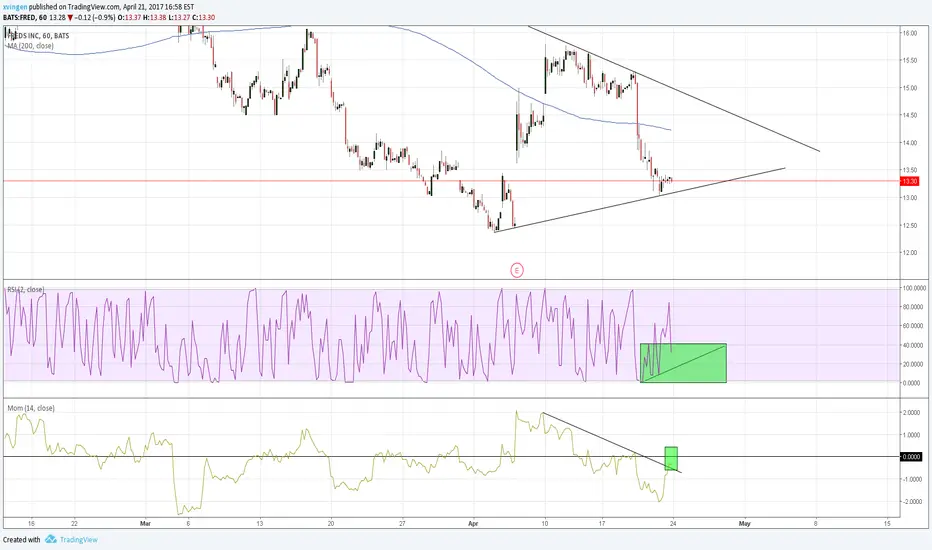The width and height of the screenshot is (932, 550).
Task: Click the red 13.30 price label
Action: point(910,181)
